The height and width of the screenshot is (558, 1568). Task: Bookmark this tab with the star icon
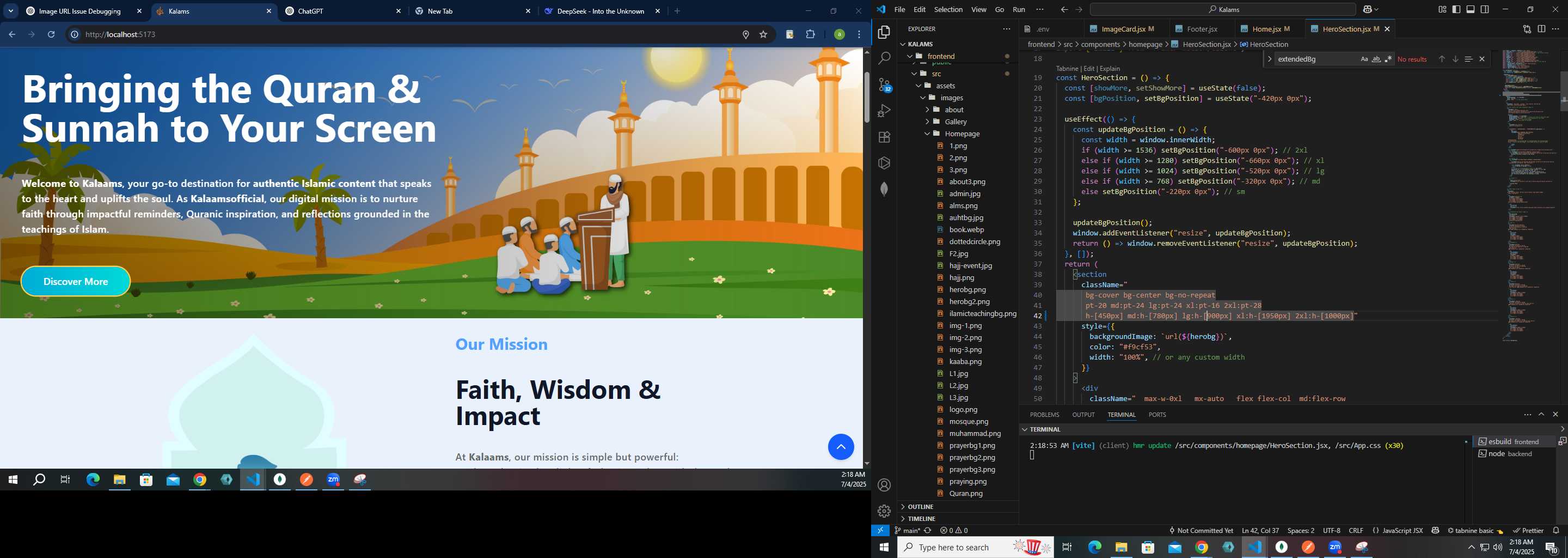click(x=763, y=35)
